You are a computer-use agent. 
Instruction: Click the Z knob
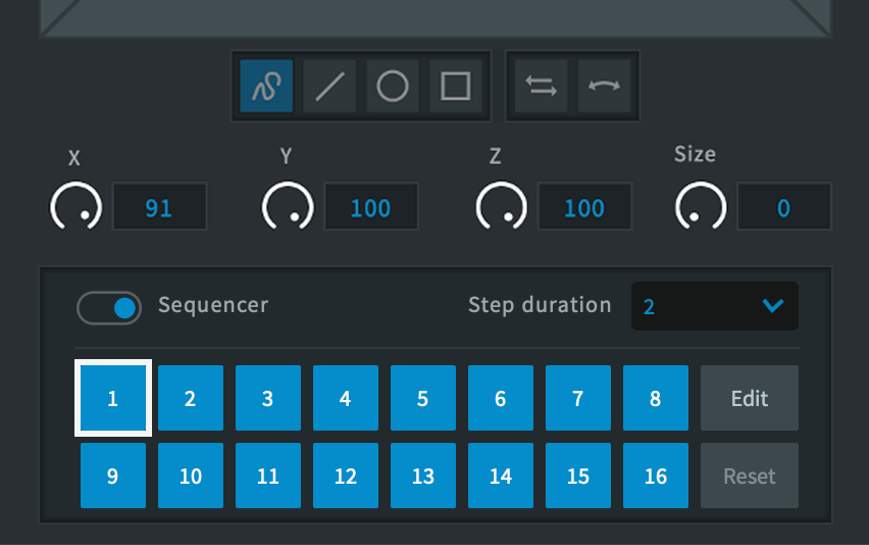[501, 207]
